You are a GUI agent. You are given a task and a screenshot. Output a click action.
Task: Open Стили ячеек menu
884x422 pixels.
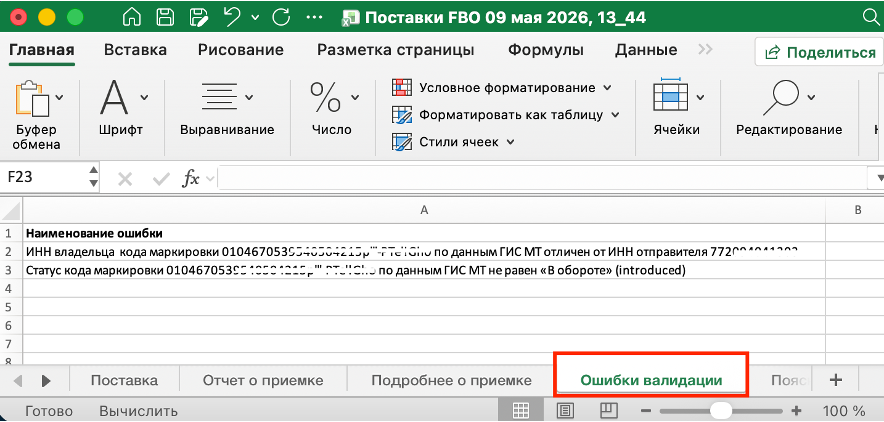[454, 142]
